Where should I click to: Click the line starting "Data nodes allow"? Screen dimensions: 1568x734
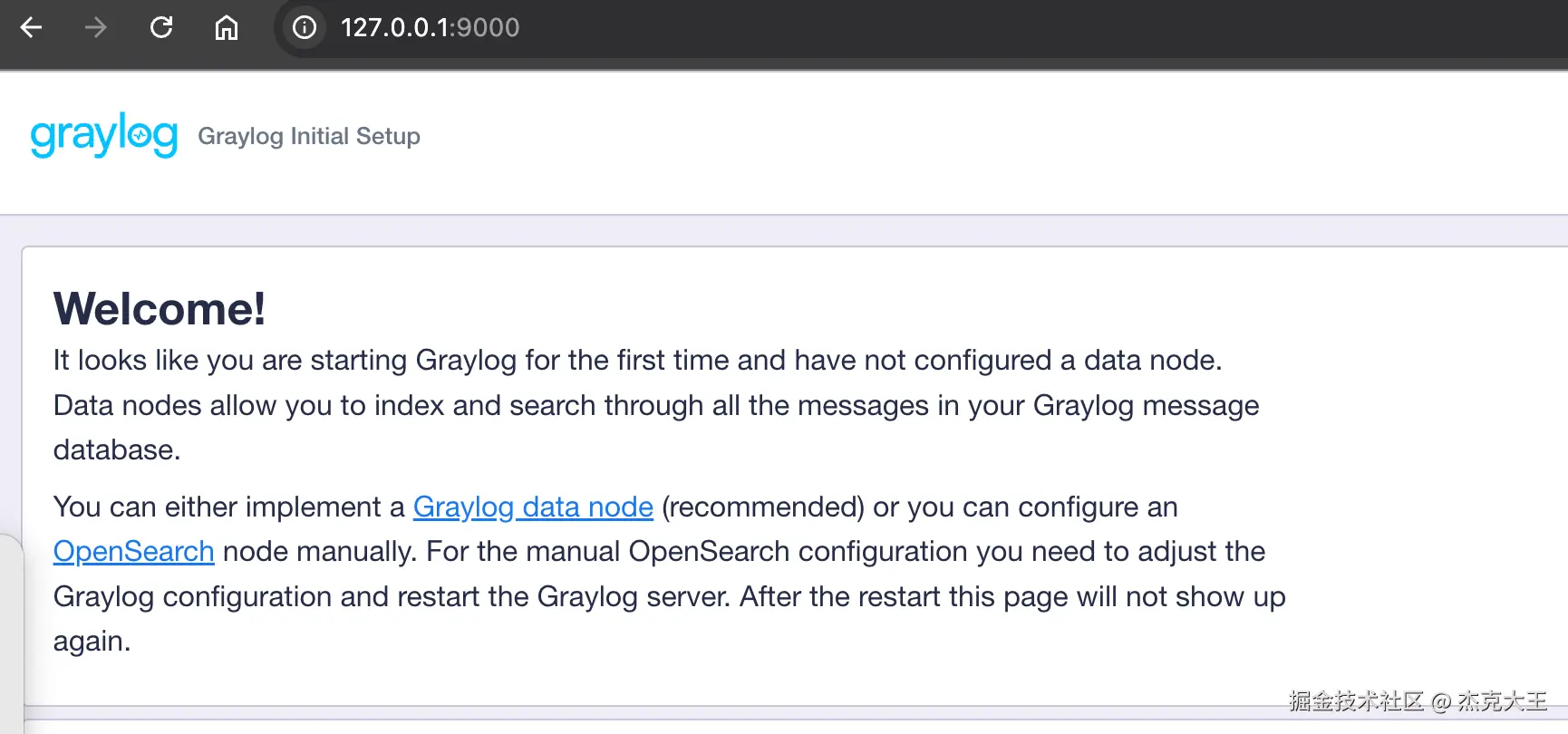point(655,405)
